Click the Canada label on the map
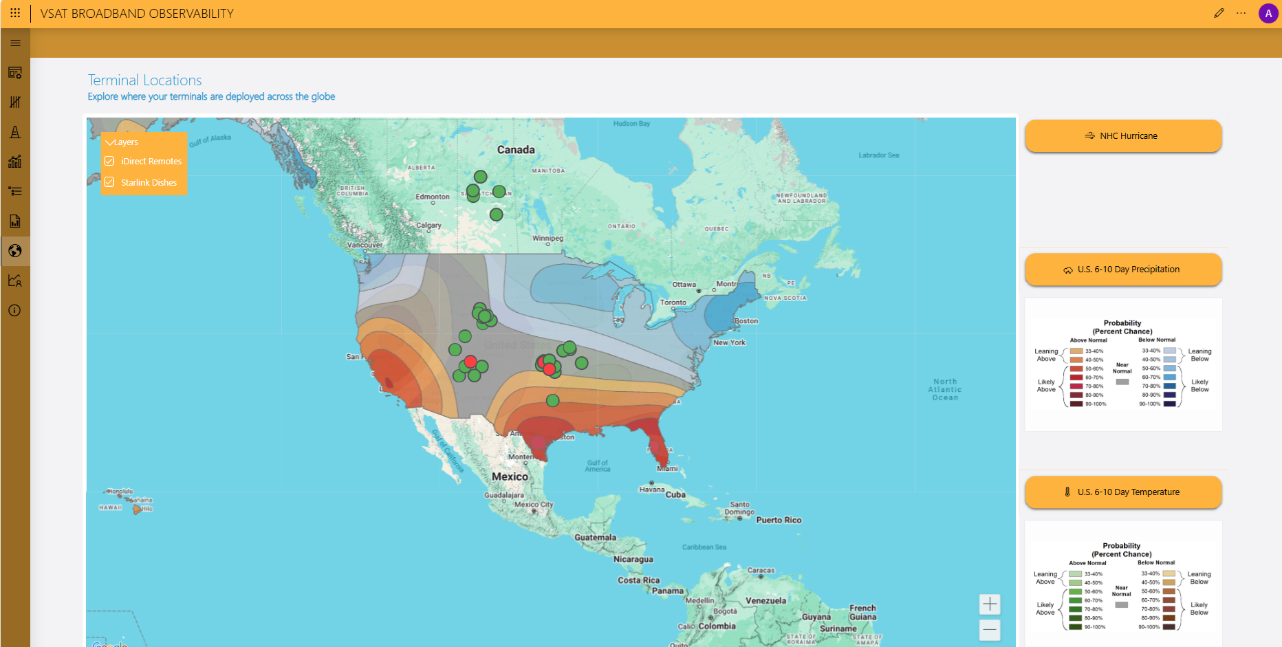This screenshot has height=647, width=1282. [x=516, y=150]
